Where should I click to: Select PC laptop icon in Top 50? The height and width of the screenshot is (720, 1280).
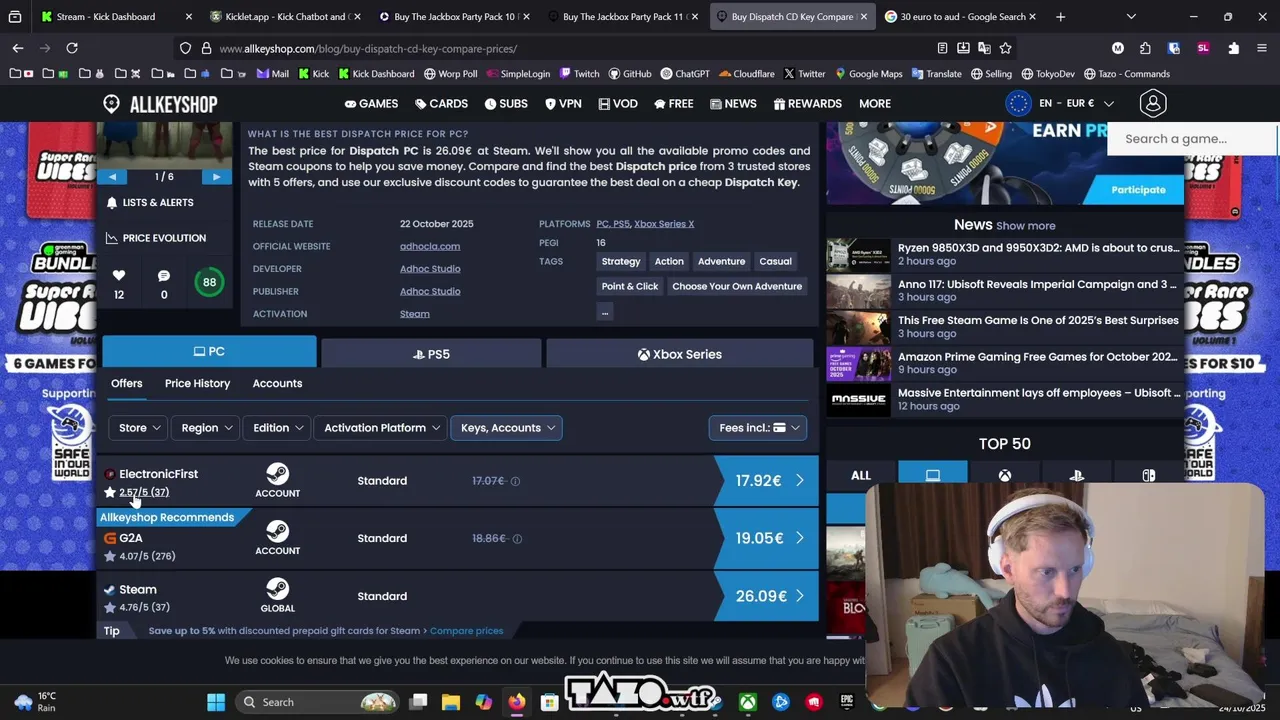coord(932,475)
